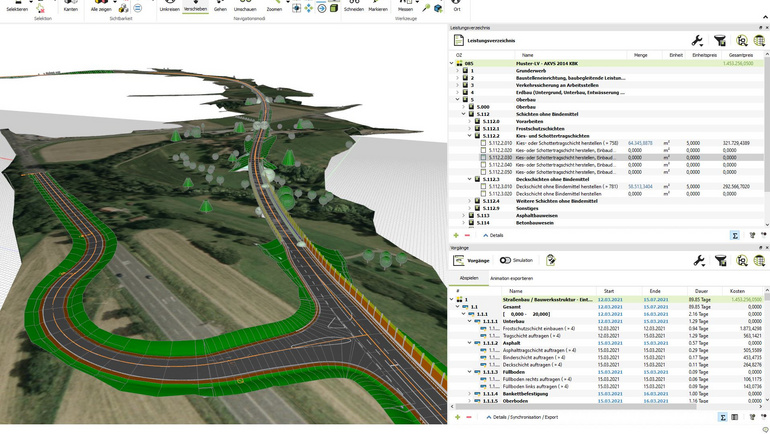Switch to Animation exportieren tab

pos(511,278)
